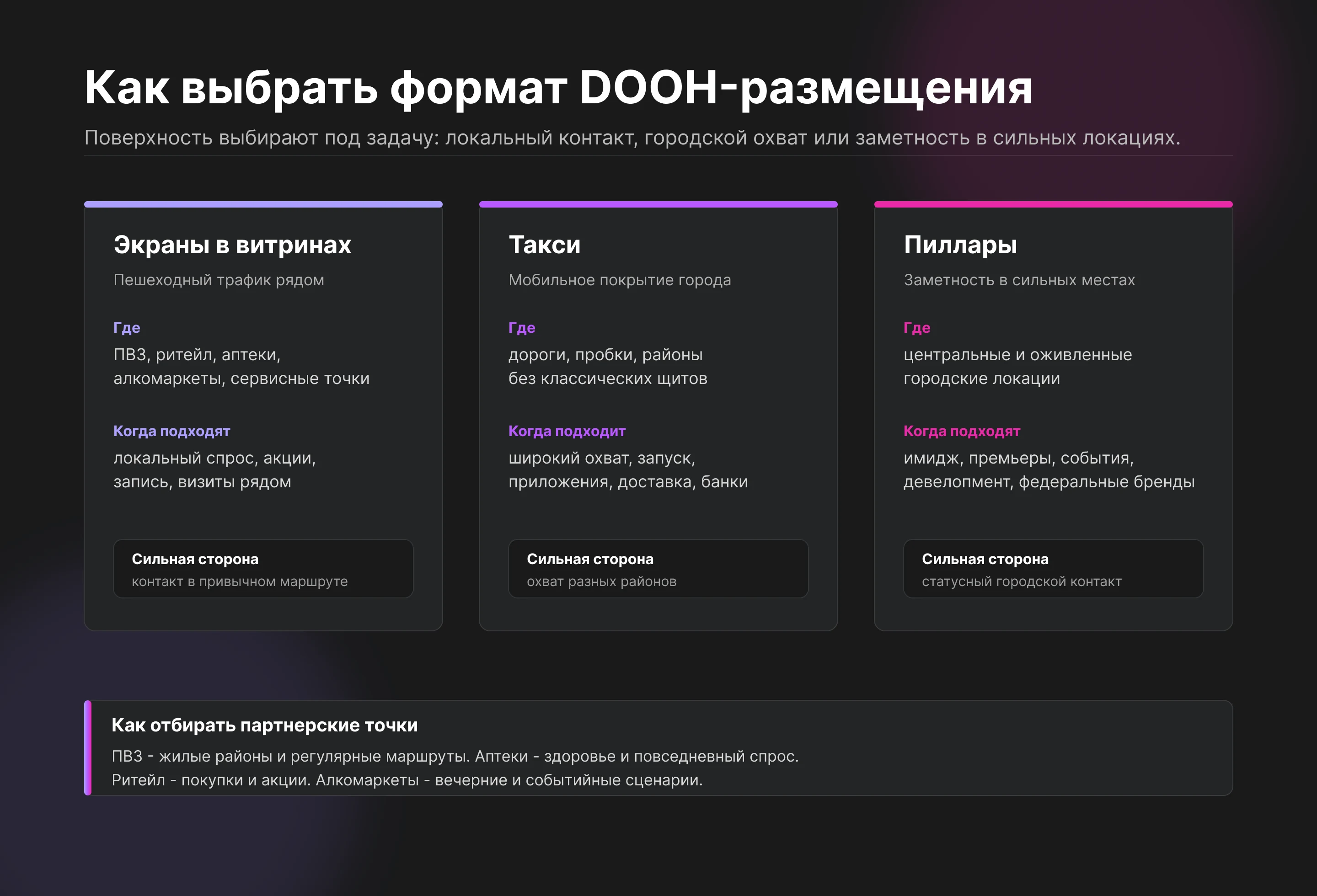Click «Когда подходит» label in Такси card
This screenshot has width=1317, height=896.
567,432
